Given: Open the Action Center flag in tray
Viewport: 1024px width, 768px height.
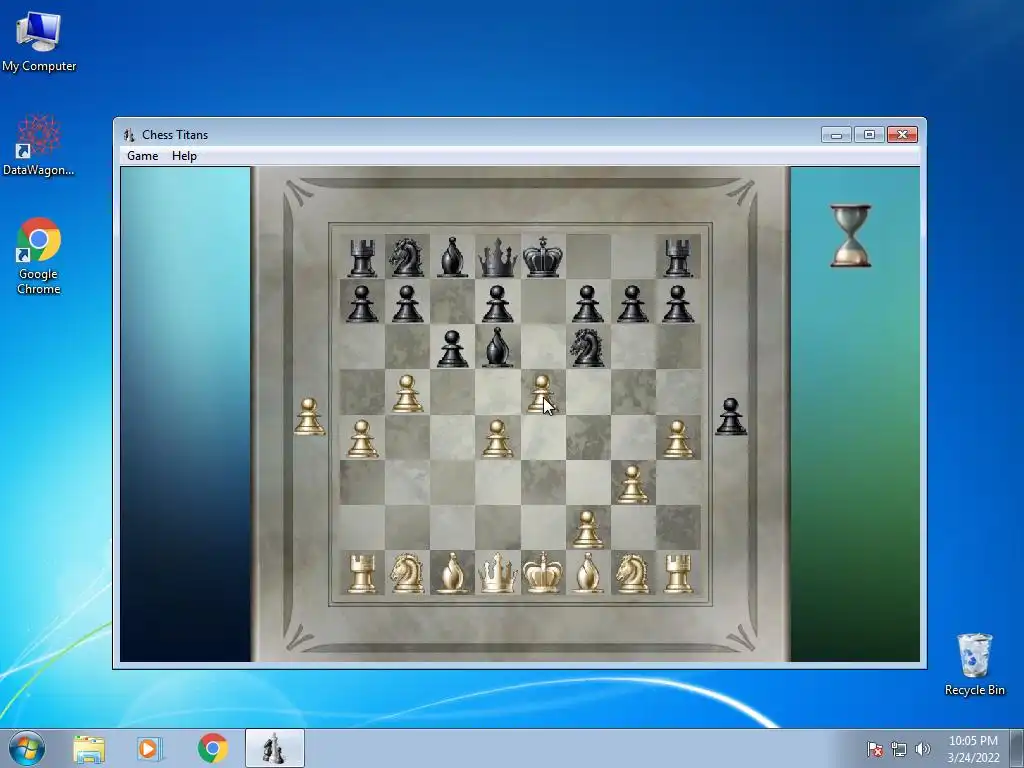Looking at the screenshot, I should point(874,749).
